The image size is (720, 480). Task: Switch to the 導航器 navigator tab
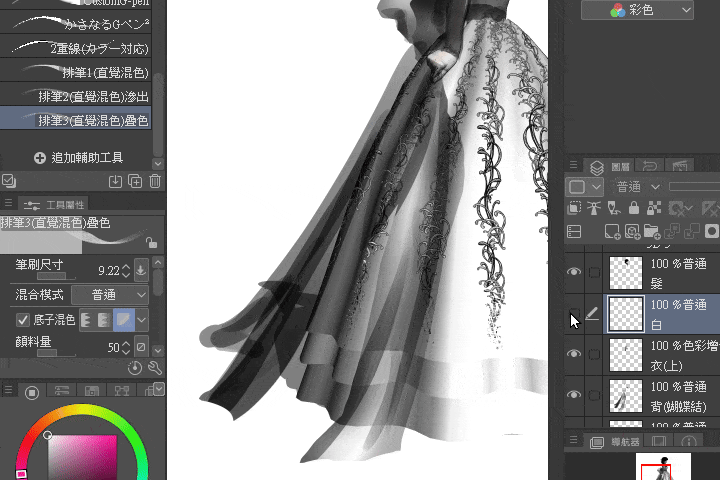616,442
